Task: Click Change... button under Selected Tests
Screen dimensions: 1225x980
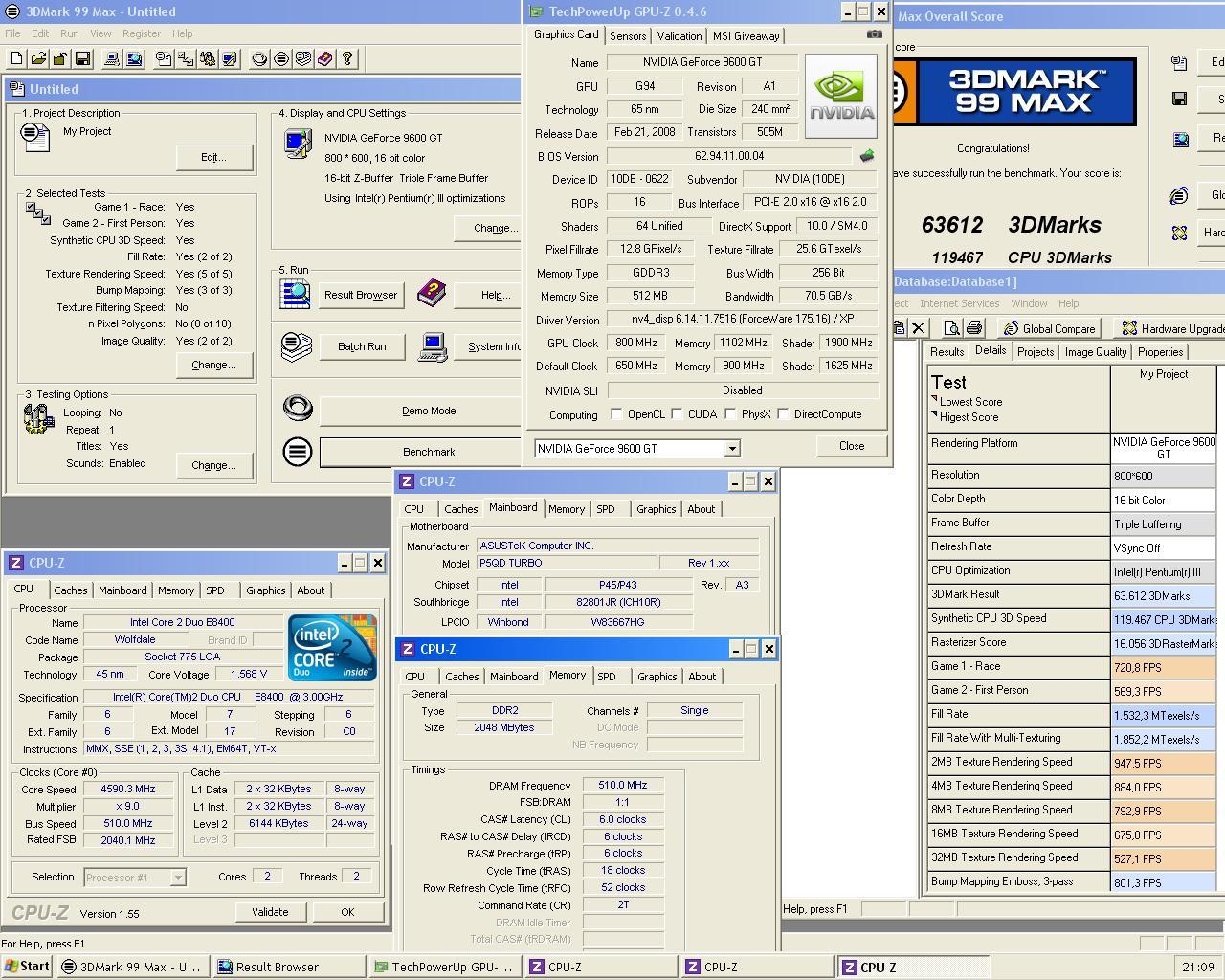Action: pos(213,365)
